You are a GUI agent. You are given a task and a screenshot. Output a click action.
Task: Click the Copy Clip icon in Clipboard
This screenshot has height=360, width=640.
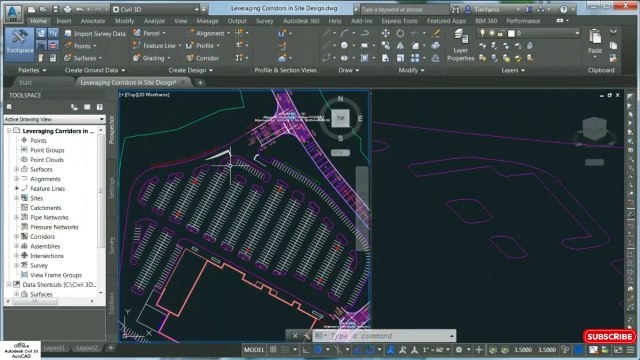613,46
